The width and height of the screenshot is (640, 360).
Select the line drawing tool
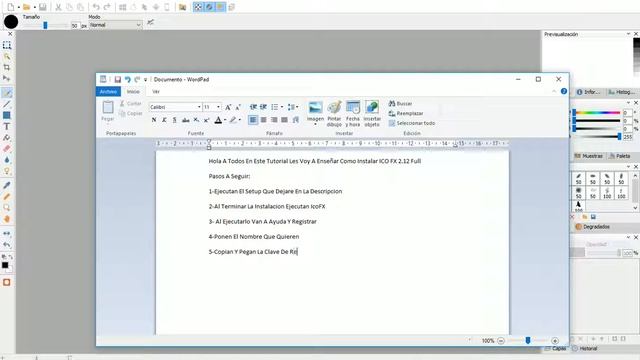pyautogui.click(x=7, y=104)
